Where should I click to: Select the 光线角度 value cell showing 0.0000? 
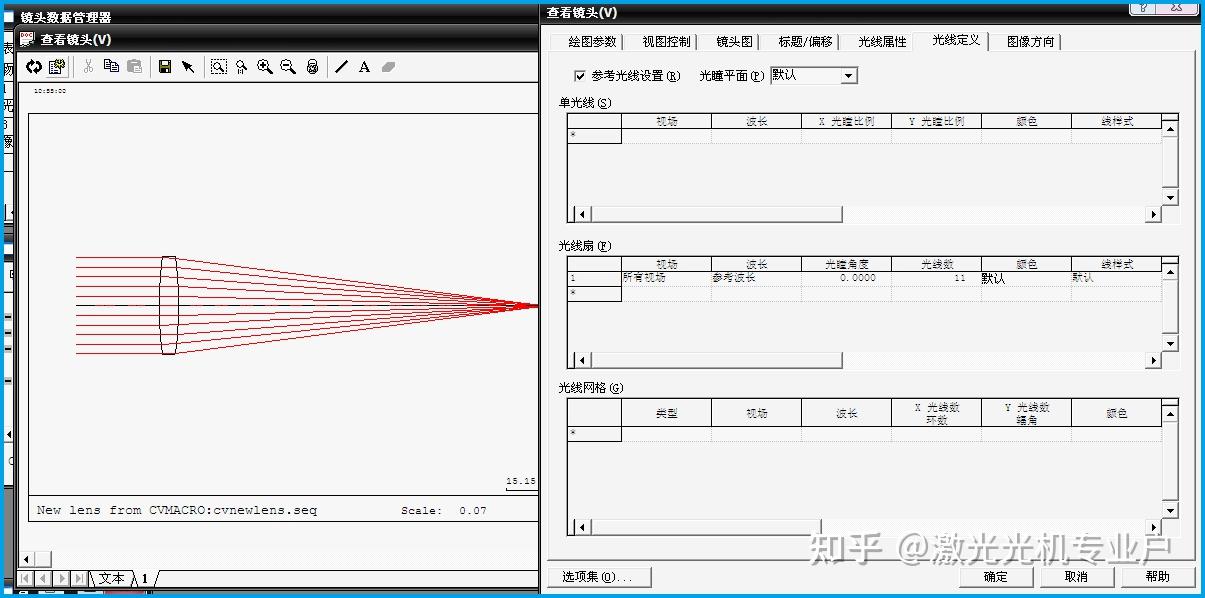(845, 278)
